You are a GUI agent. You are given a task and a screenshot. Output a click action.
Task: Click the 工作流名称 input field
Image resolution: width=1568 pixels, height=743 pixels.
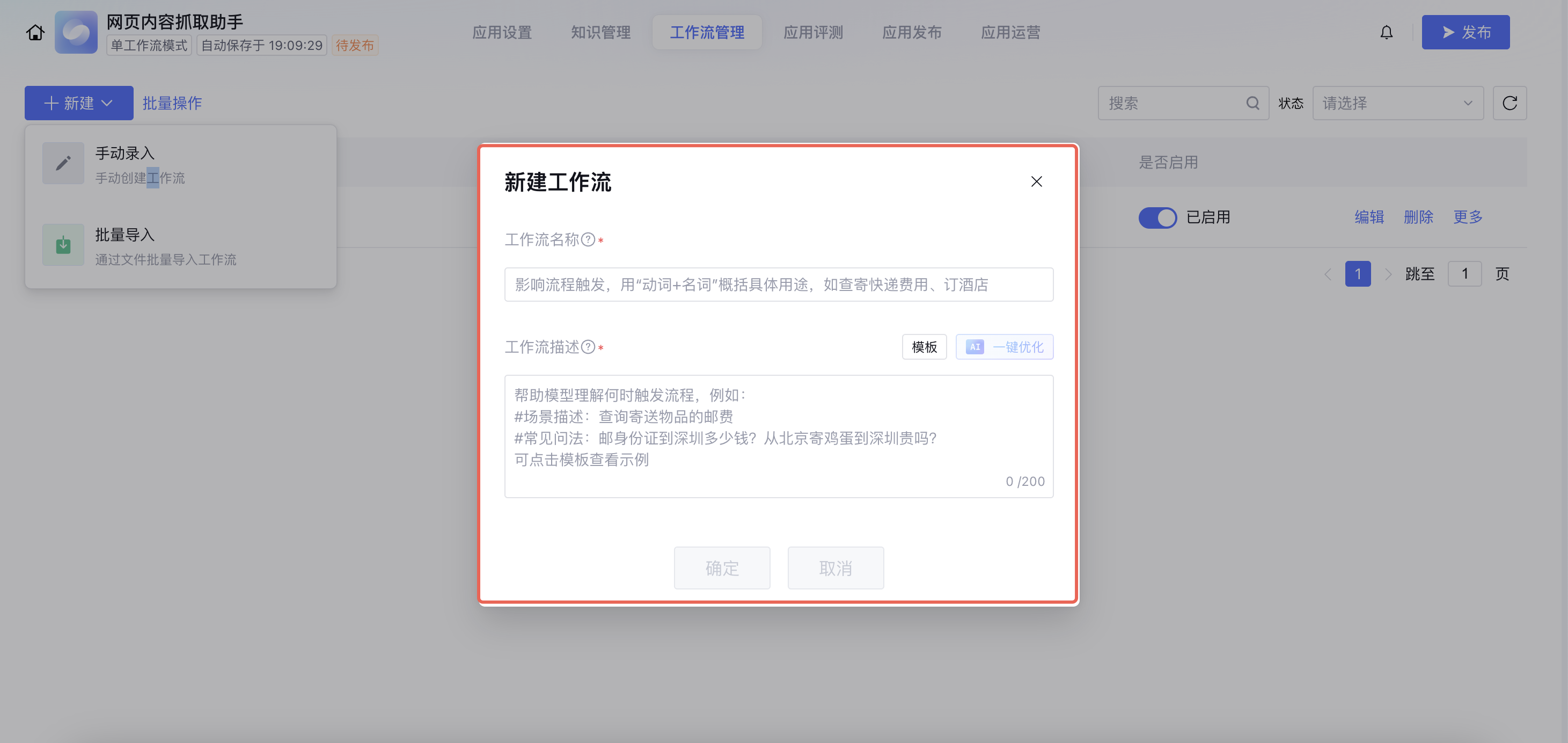point(778,285)
